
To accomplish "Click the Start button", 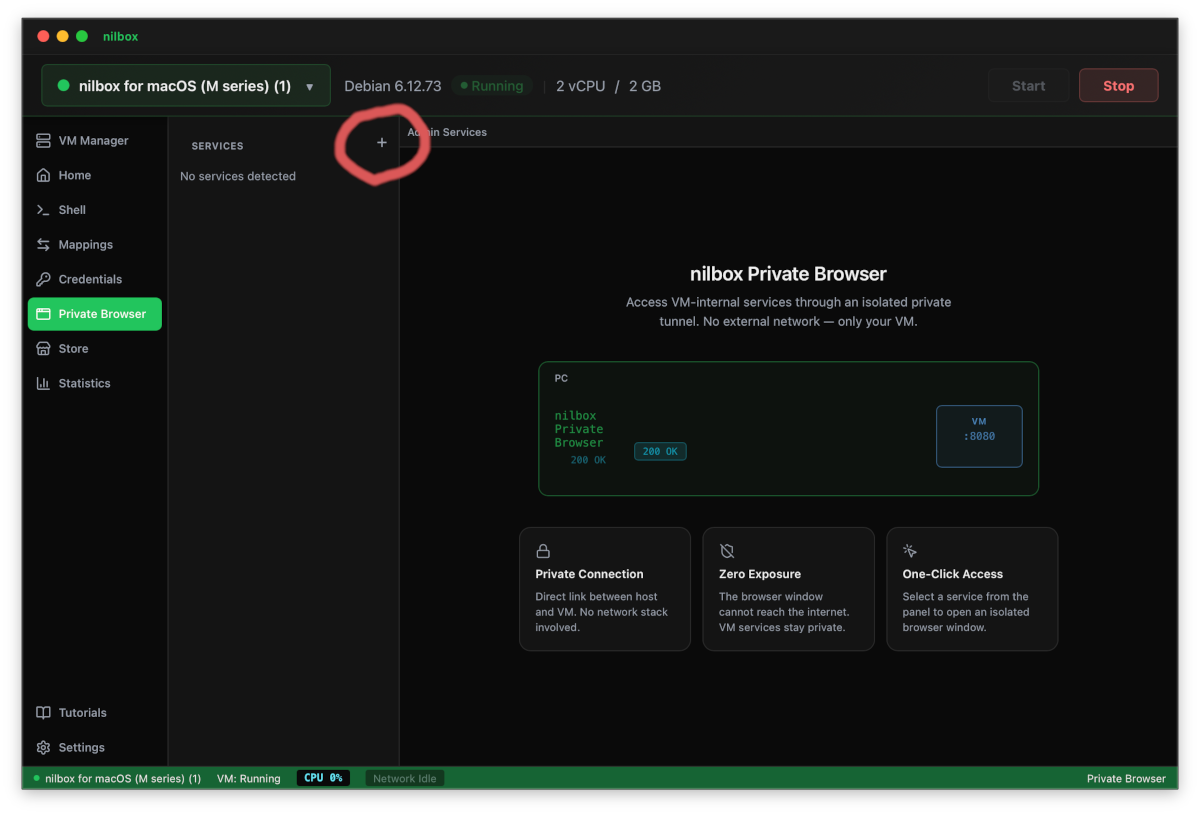I will 1028,85.
